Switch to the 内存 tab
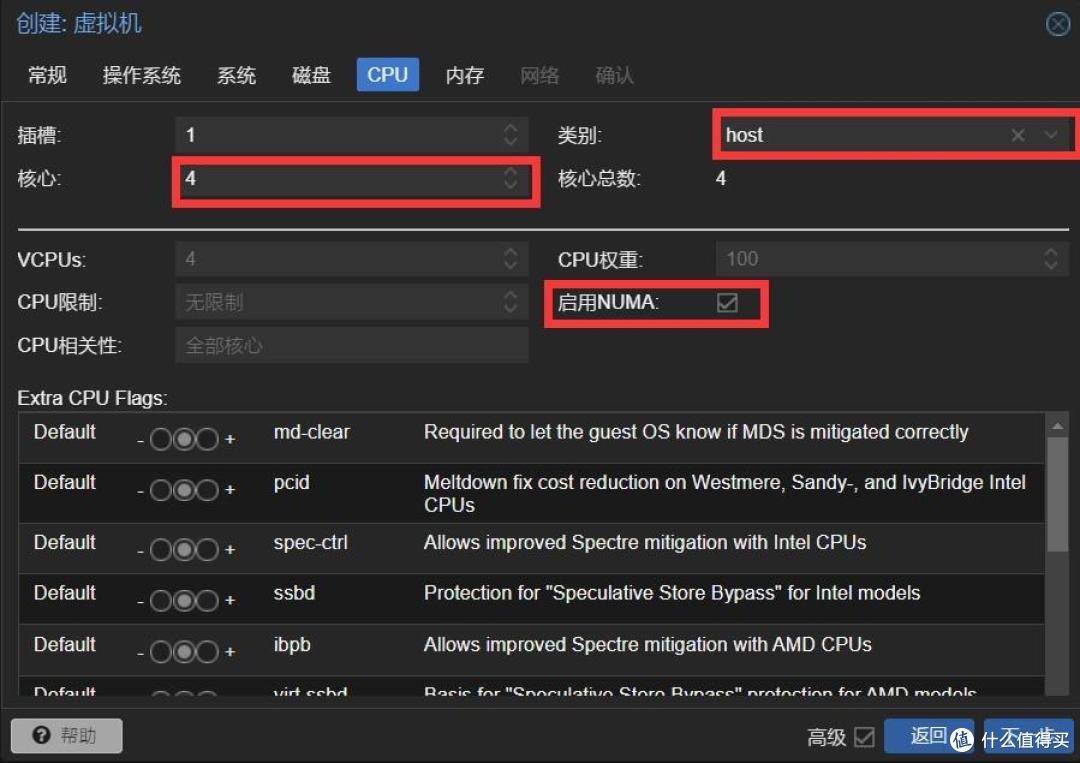Viewport: 1080px width, 763px height. click(465, 75)
